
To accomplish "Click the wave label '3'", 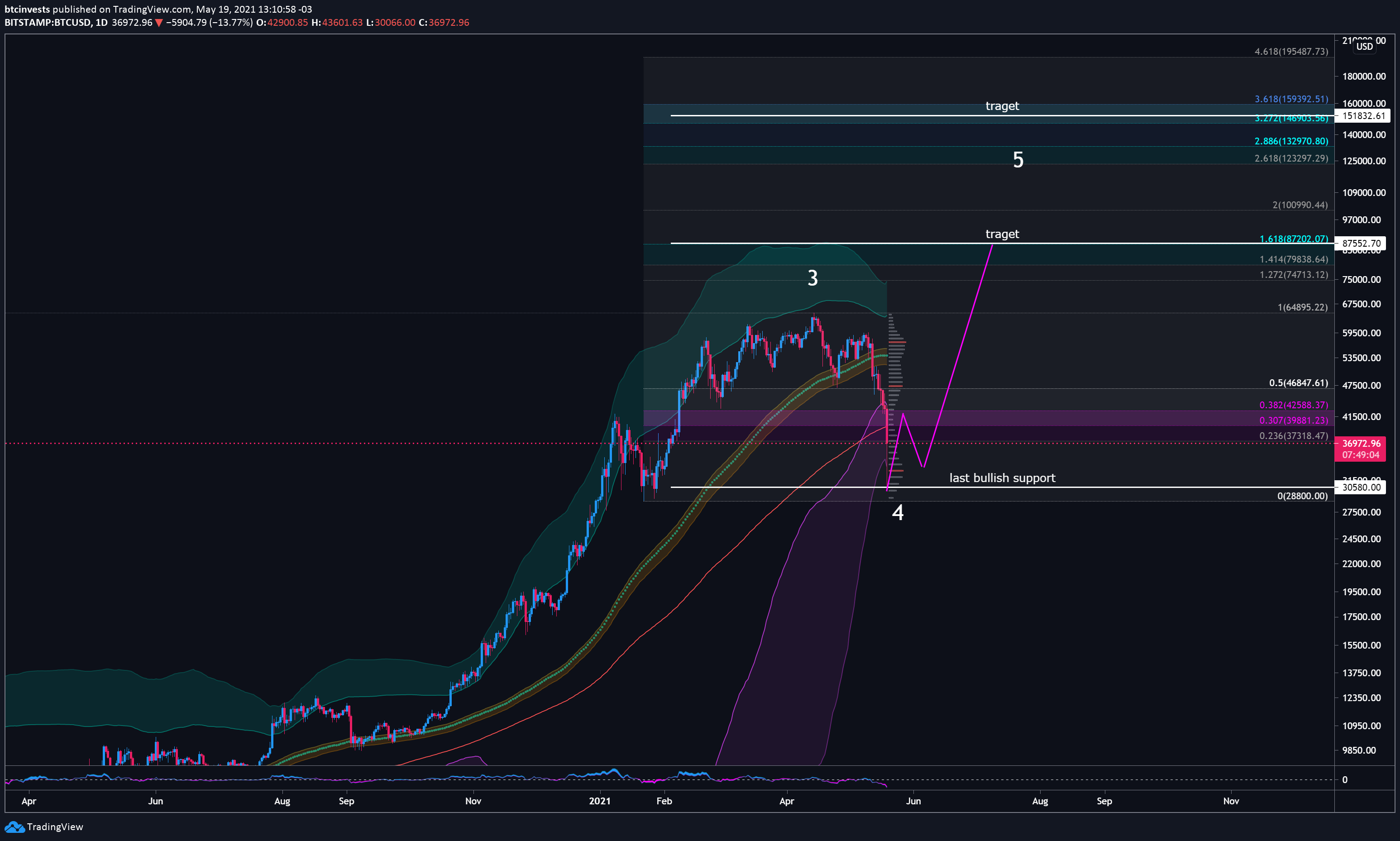I will (x=812, y=277).
